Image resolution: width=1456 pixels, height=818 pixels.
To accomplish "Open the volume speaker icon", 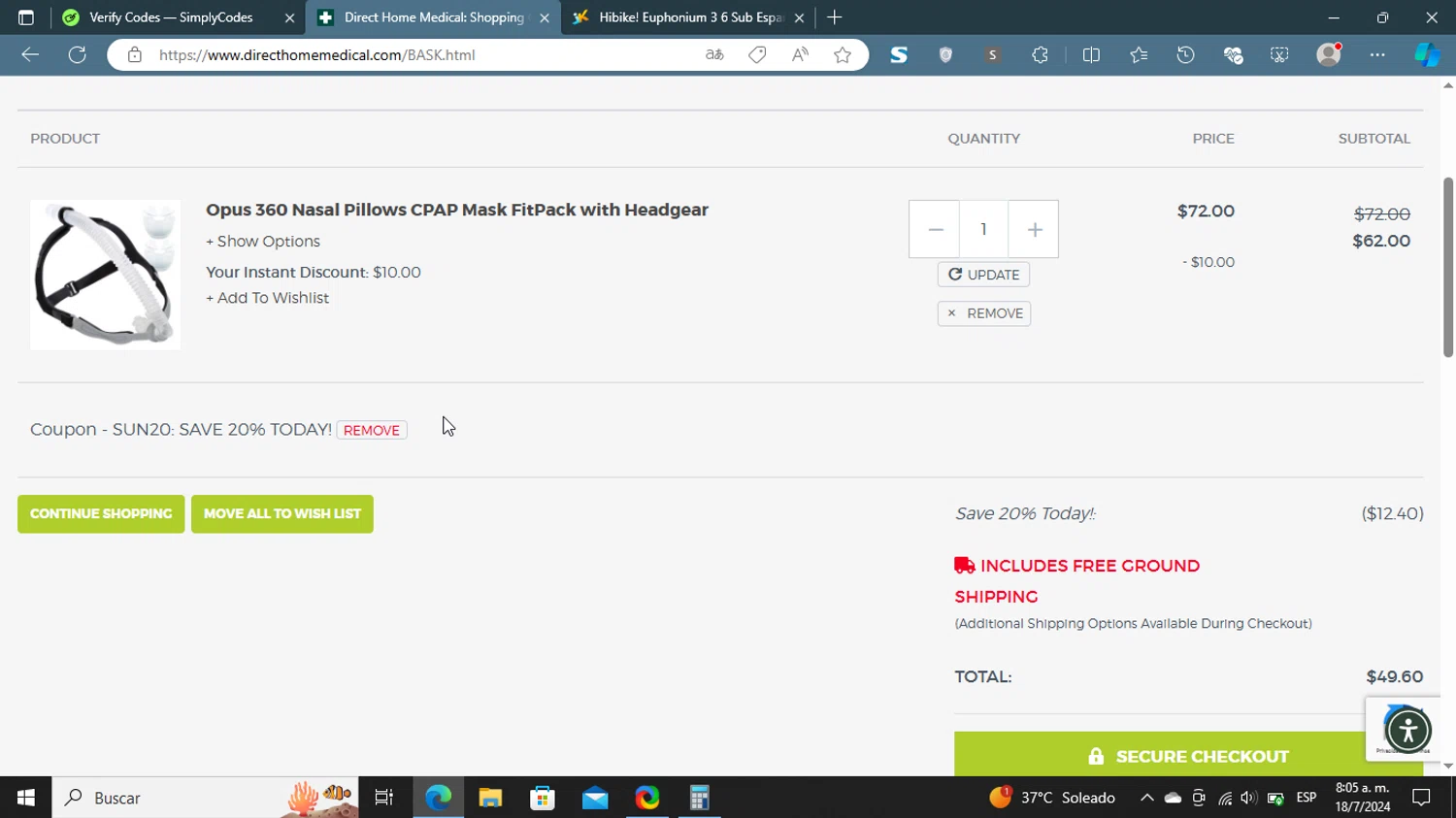I will tap(1249, 798).
